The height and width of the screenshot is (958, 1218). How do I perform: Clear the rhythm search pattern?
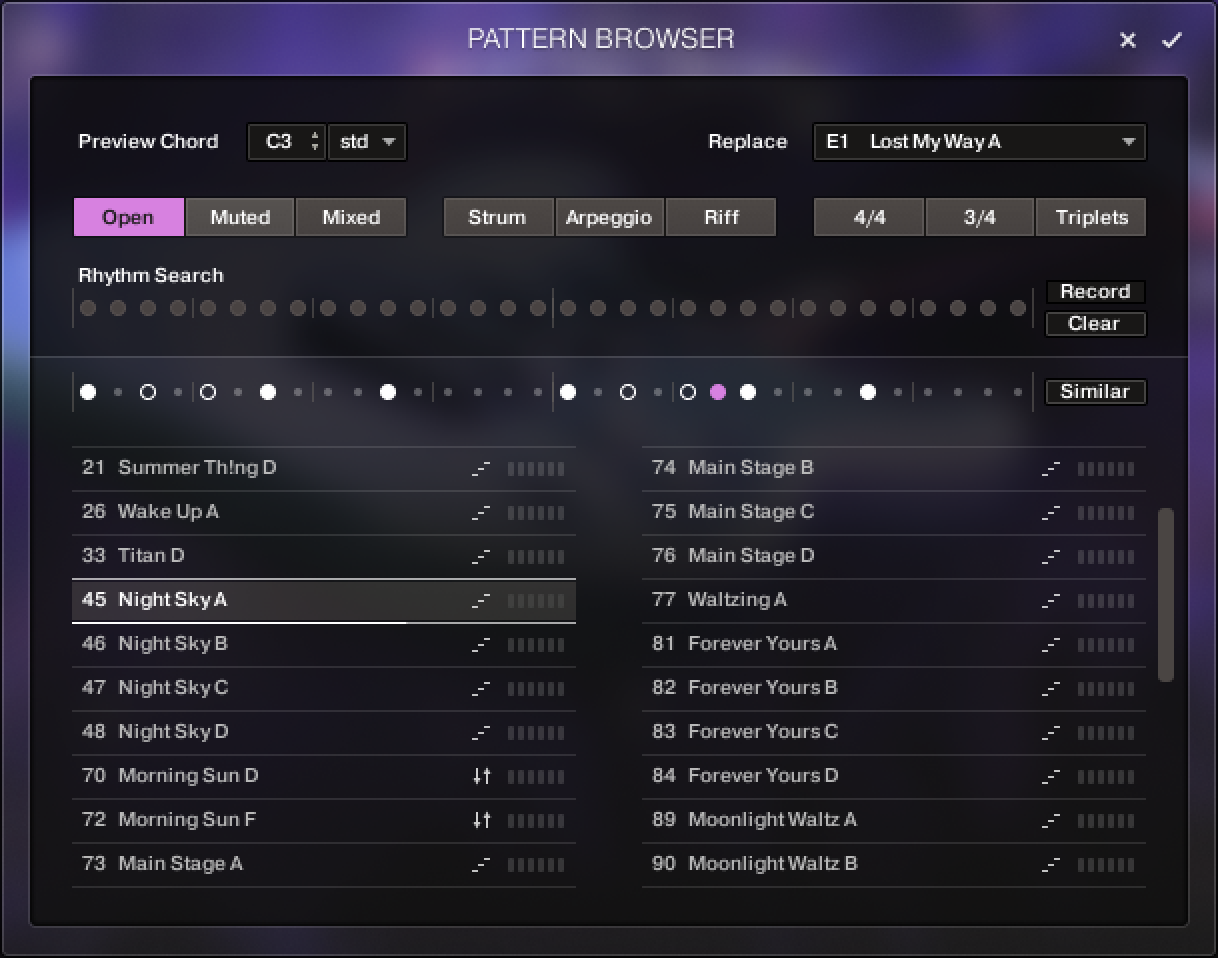1095,324
